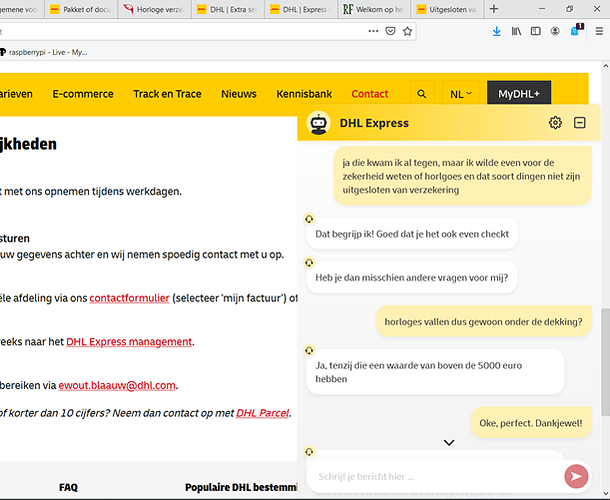Screen dimensions: 610x500
Task: Switch to the Welkom op he tab
Action: (x=374, y=9)
